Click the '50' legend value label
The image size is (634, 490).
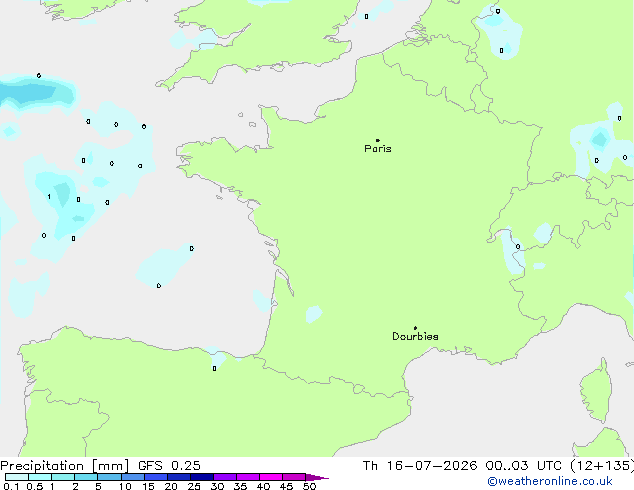[x=310, y=486]
